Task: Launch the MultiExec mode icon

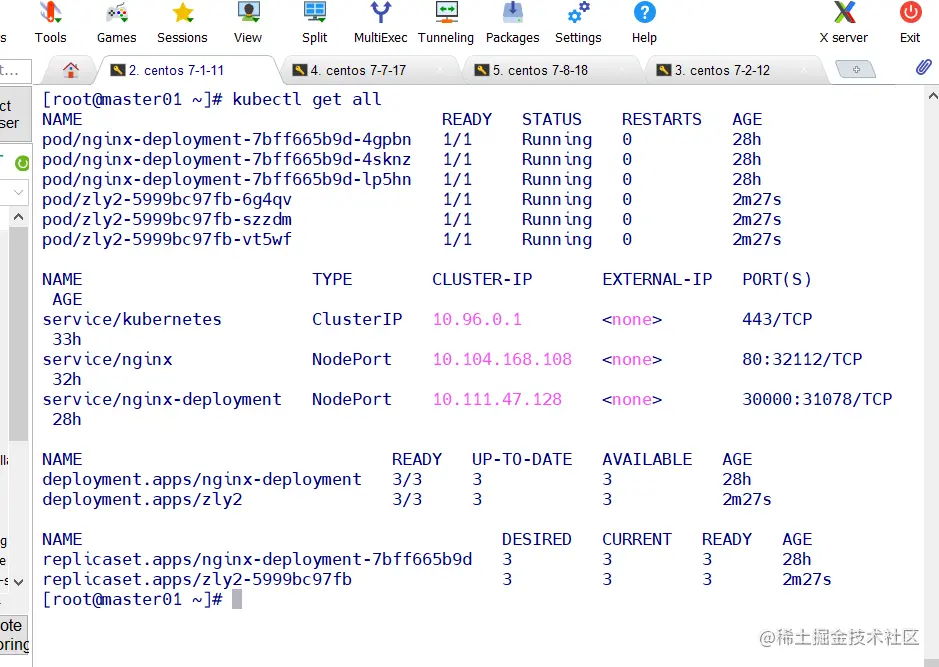Action: coord(380,13)
